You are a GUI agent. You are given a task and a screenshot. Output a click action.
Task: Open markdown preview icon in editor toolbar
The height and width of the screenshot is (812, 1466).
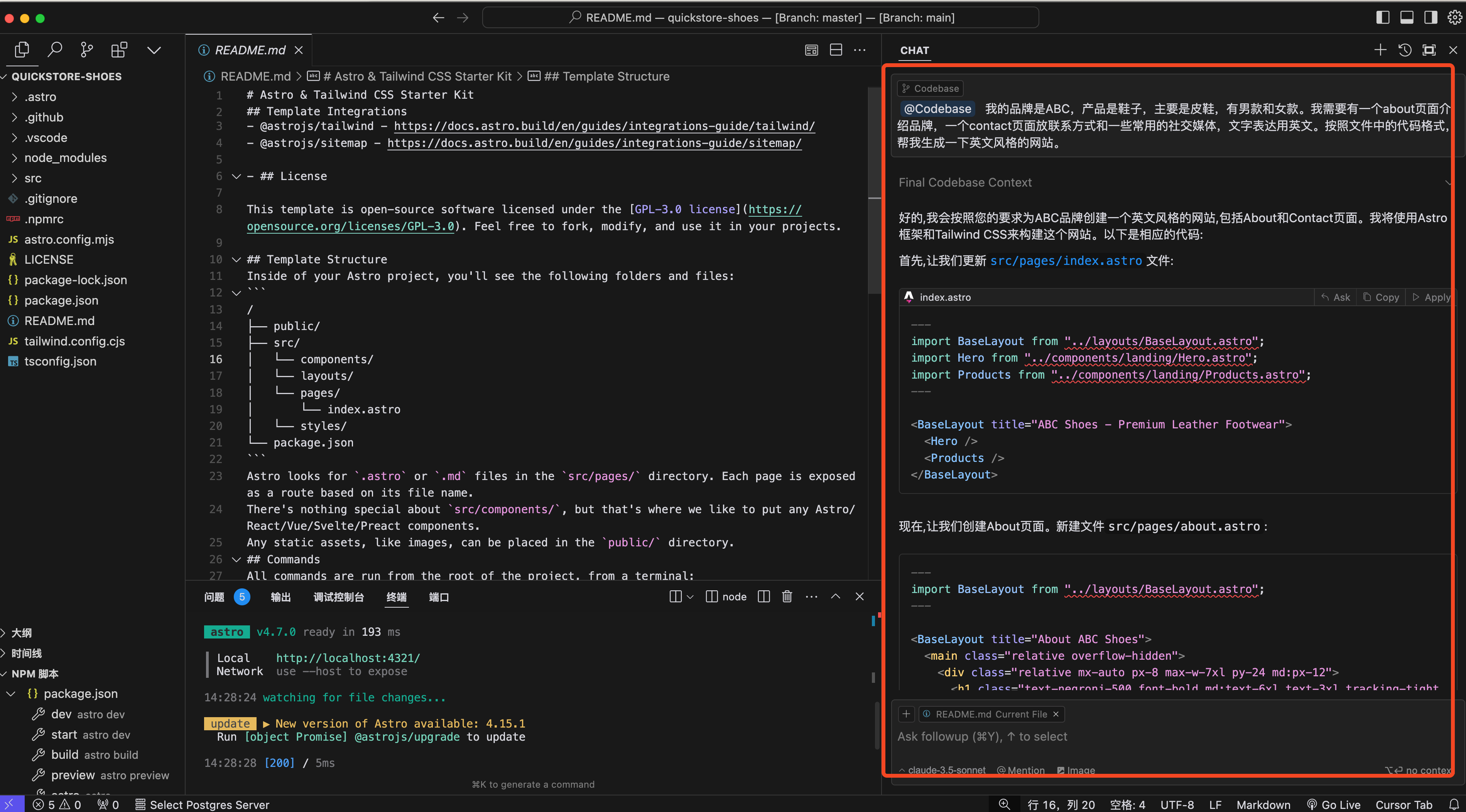coord(812,50)
